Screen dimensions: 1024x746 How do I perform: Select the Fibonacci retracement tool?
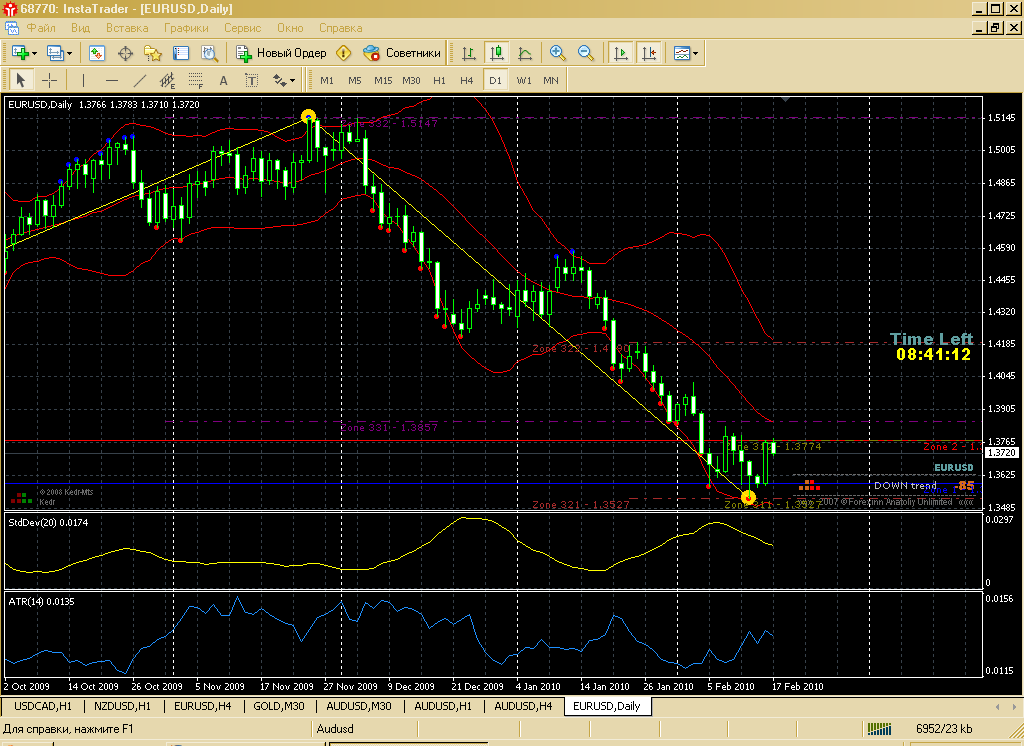195,80
